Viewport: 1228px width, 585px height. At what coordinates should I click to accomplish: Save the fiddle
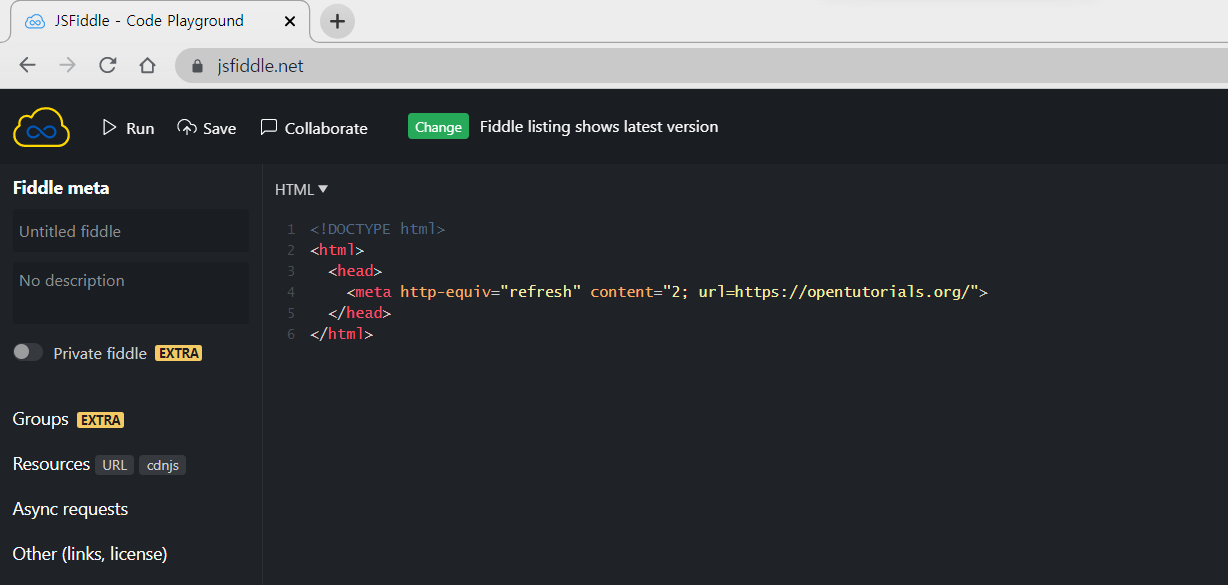coord(207,128)
